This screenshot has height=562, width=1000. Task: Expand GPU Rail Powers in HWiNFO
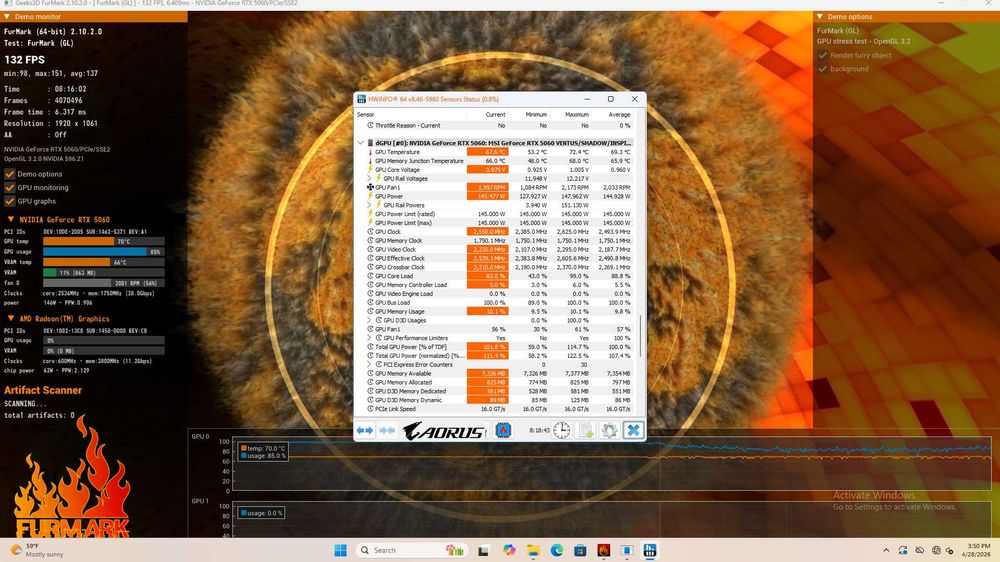tap(369, 205)
